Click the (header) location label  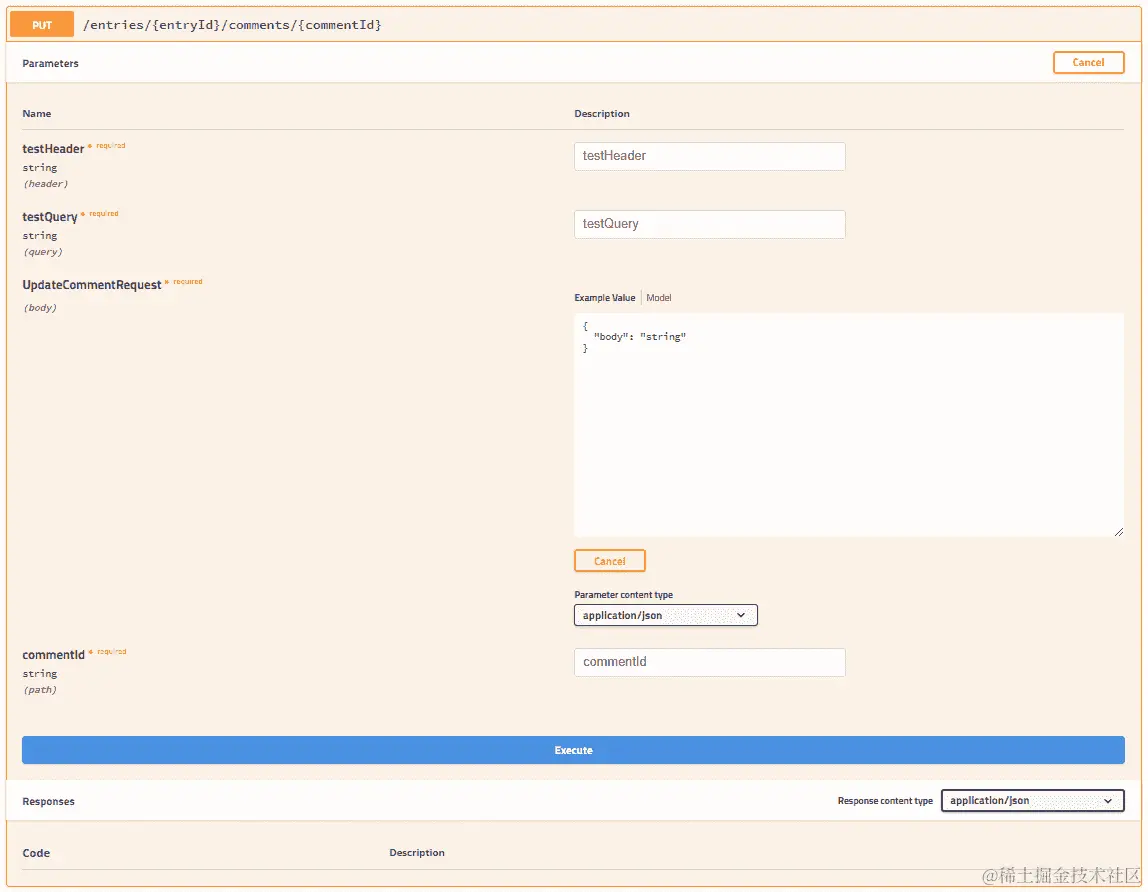point(45,184)
